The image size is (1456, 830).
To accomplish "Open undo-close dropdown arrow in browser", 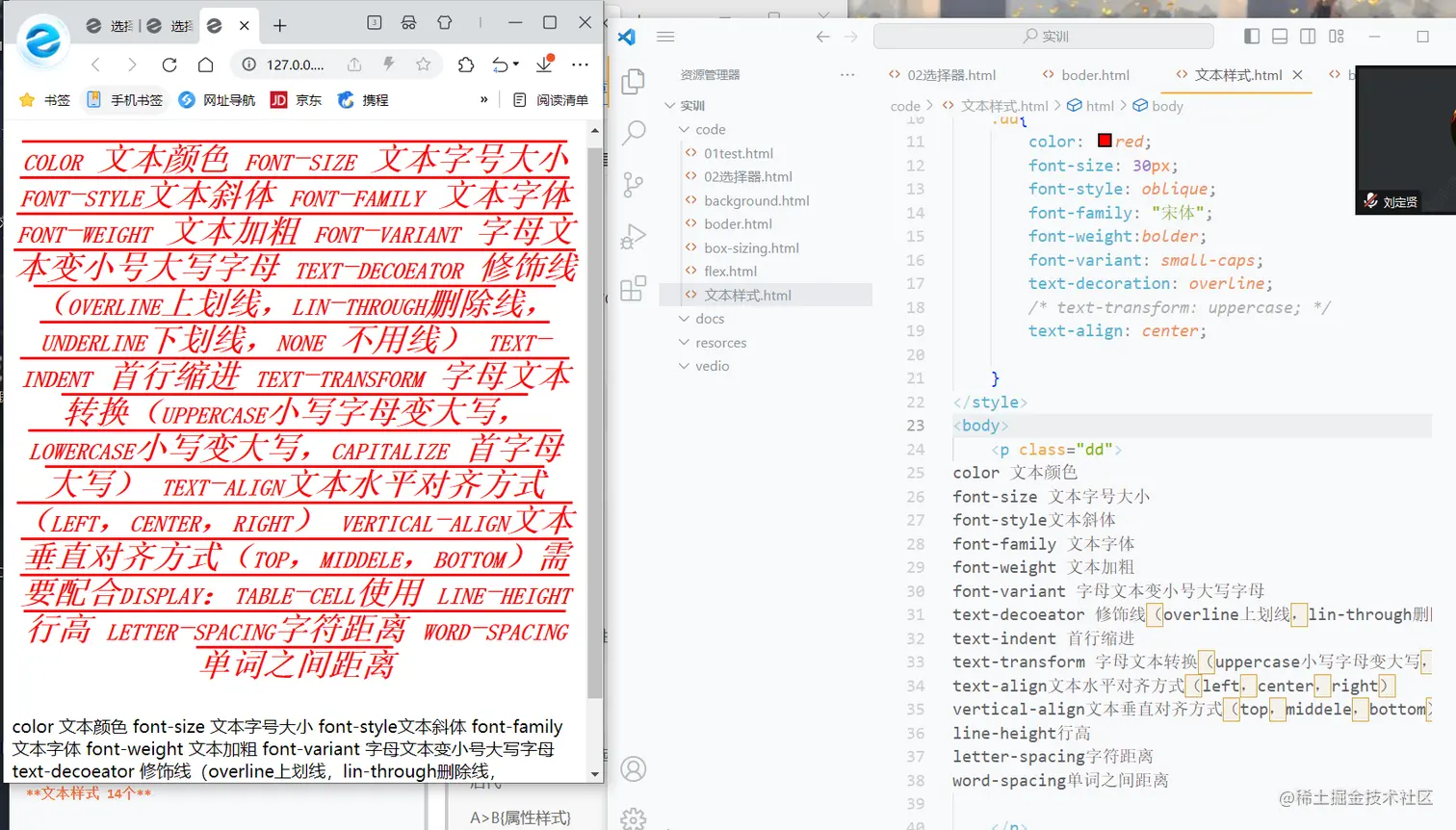I will click(516, 65).
